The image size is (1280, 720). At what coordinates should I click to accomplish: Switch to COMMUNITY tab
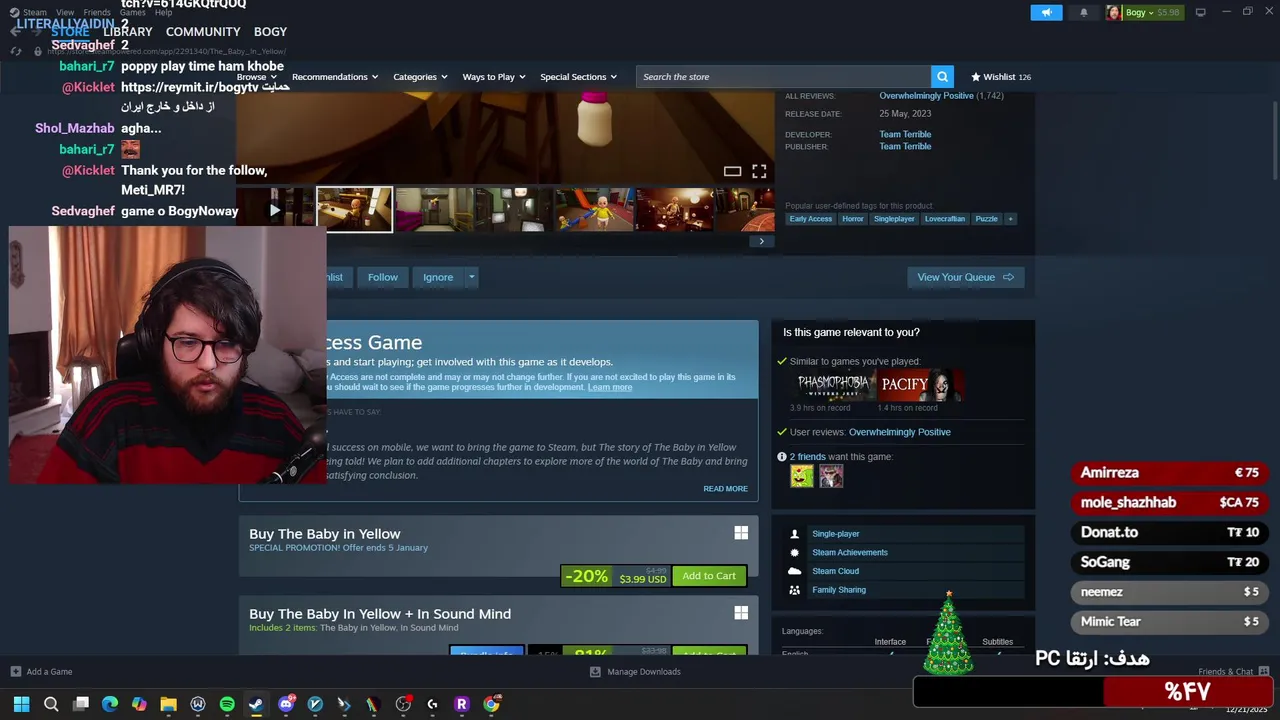pyautogui.click(x=203, y=32)
